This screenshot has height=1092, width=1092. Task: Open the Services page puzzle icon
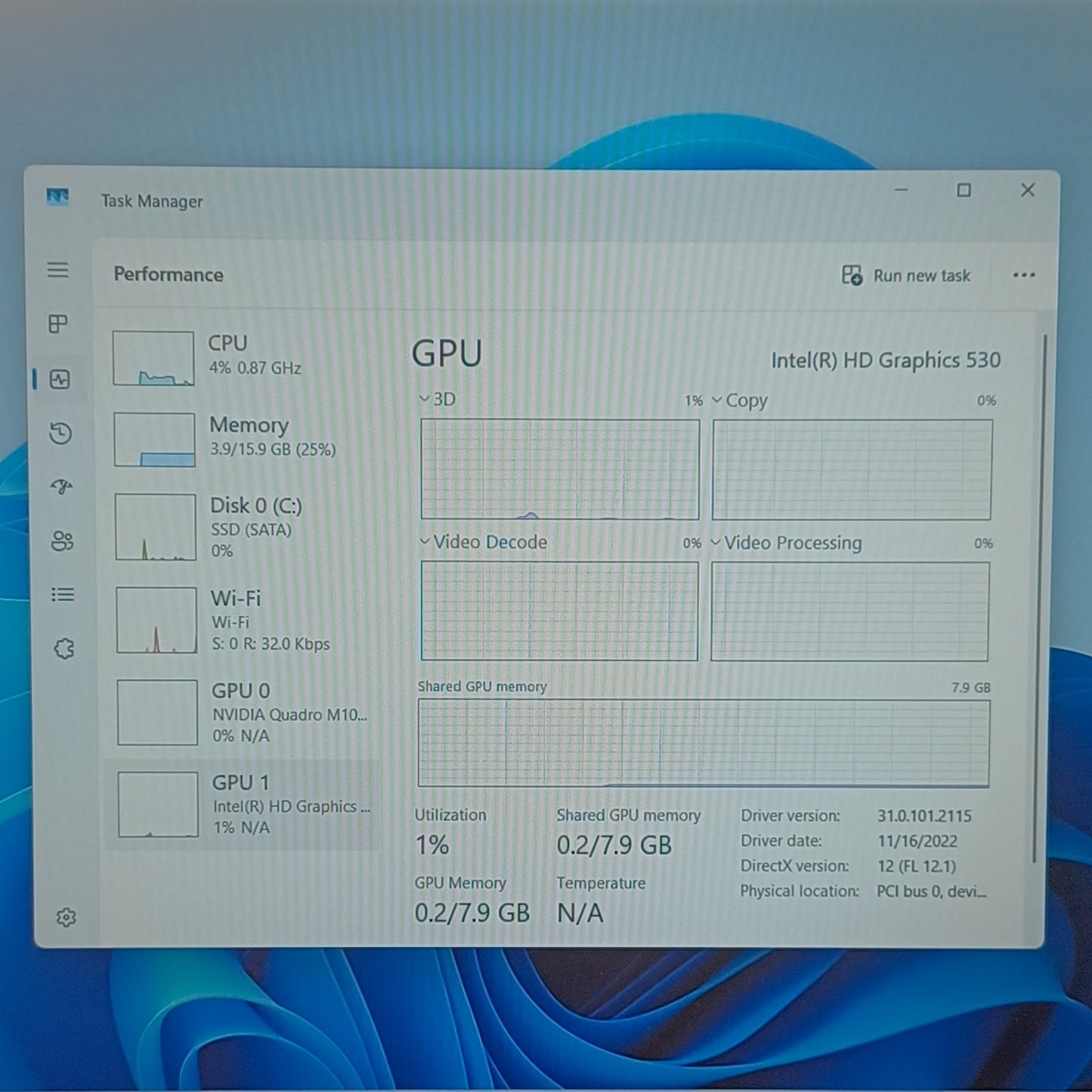(64, 648)
